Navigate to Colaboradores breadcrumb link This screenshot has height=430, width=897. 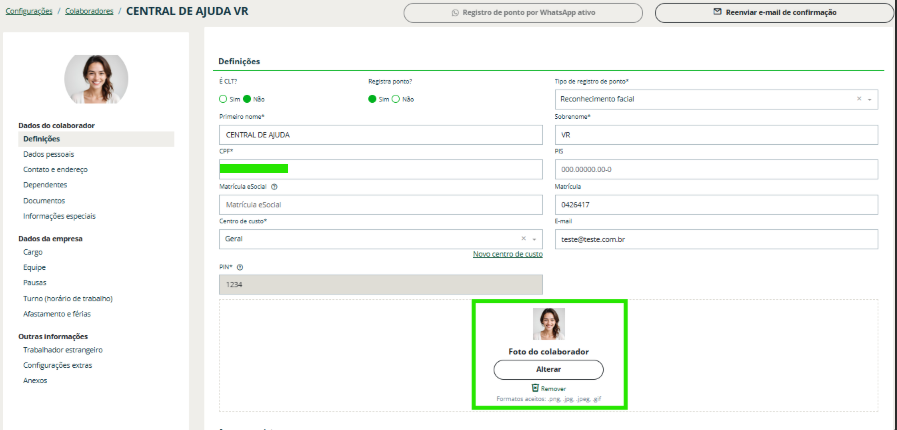point(89,11)
